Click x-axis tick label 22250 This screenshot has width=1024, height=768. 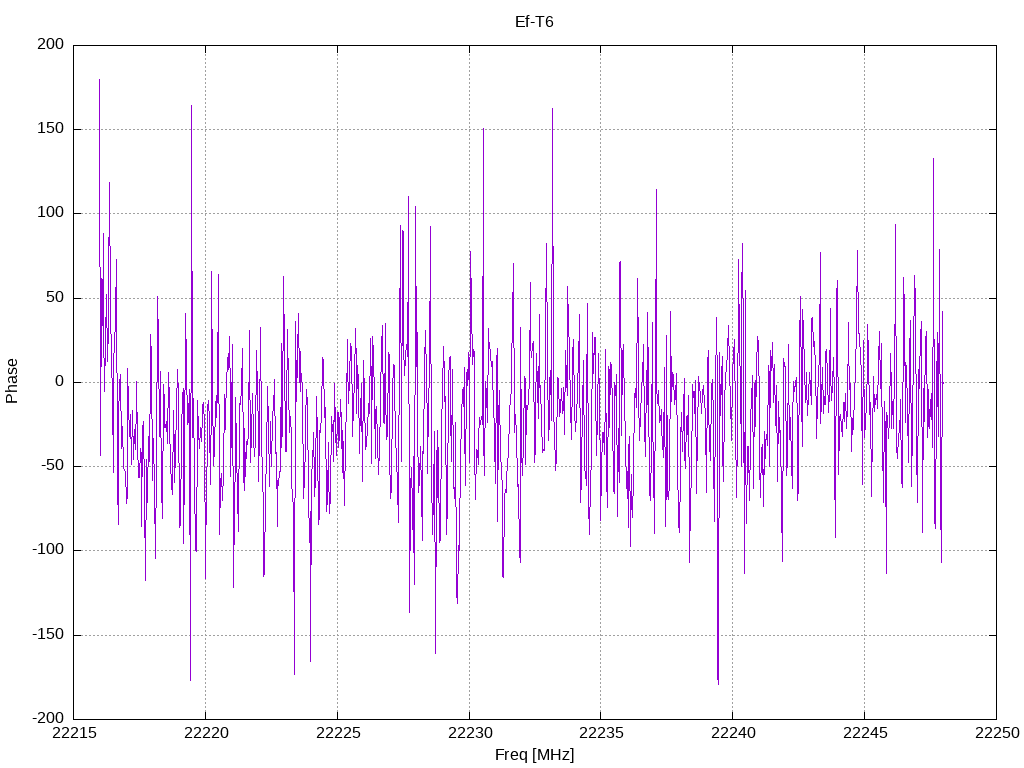997,733
